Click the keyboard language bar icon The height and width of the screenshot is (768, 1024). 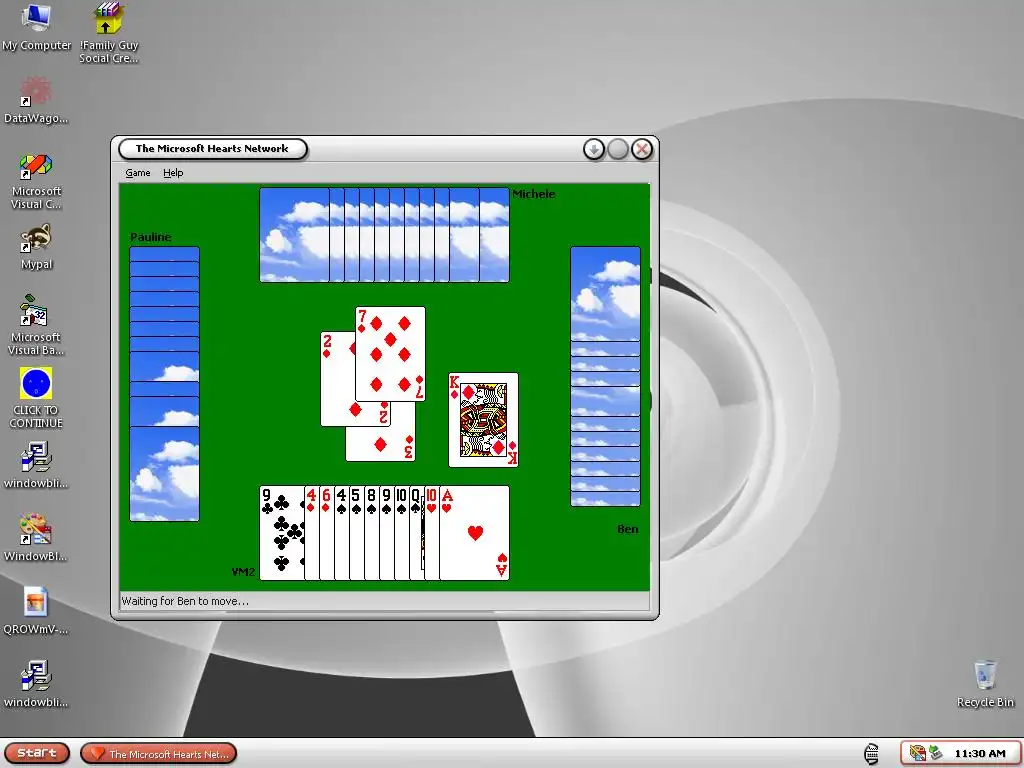(871, 754)
